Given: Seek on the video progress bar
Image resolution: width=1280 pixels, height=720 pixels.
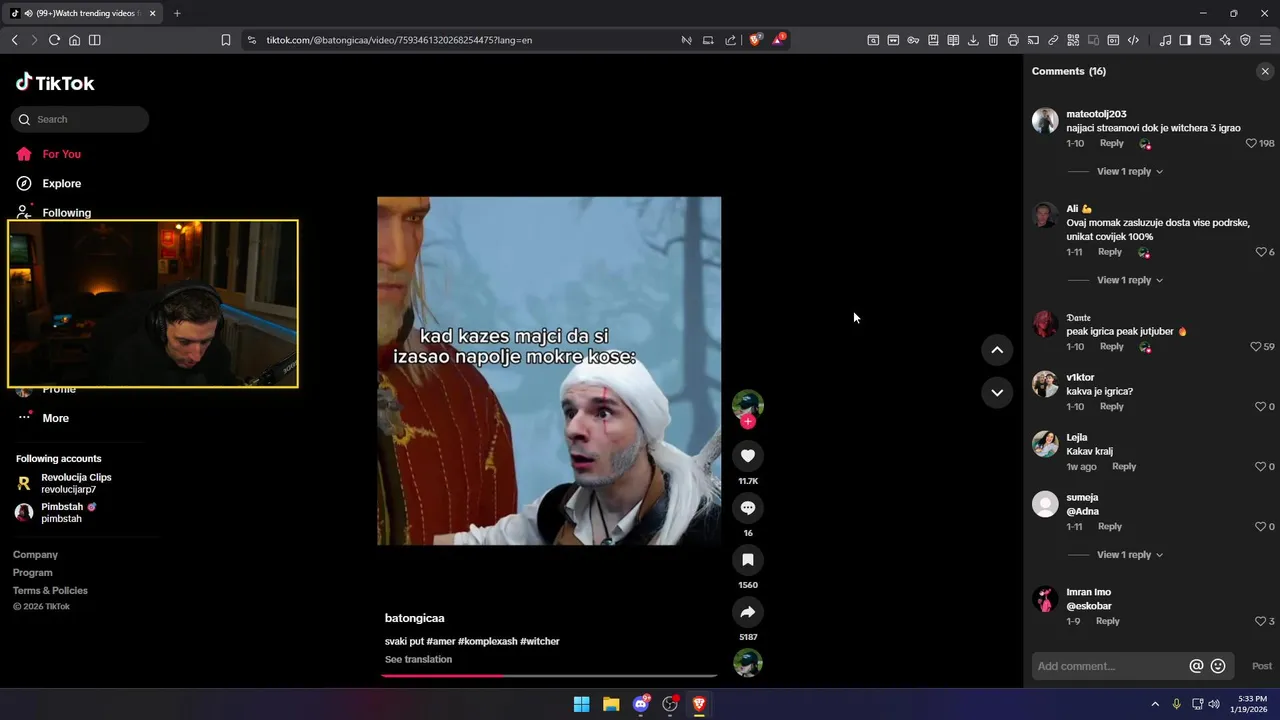Looking at the screenshot, I should click(549, 676).
